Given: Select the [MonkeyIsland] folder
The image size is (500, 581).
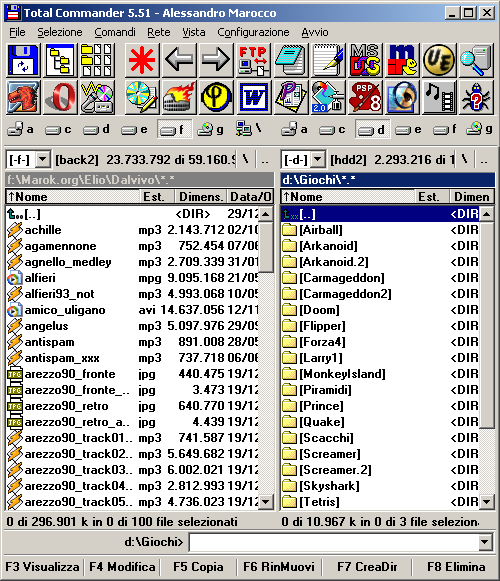Looking at the screenshot, I should [380, 374].
